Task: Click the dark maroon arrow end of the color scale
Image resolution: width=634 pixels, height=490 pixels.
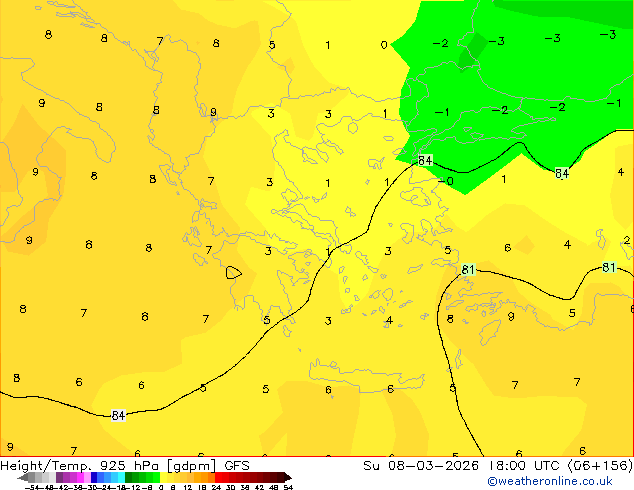Action: pos(288,477)
